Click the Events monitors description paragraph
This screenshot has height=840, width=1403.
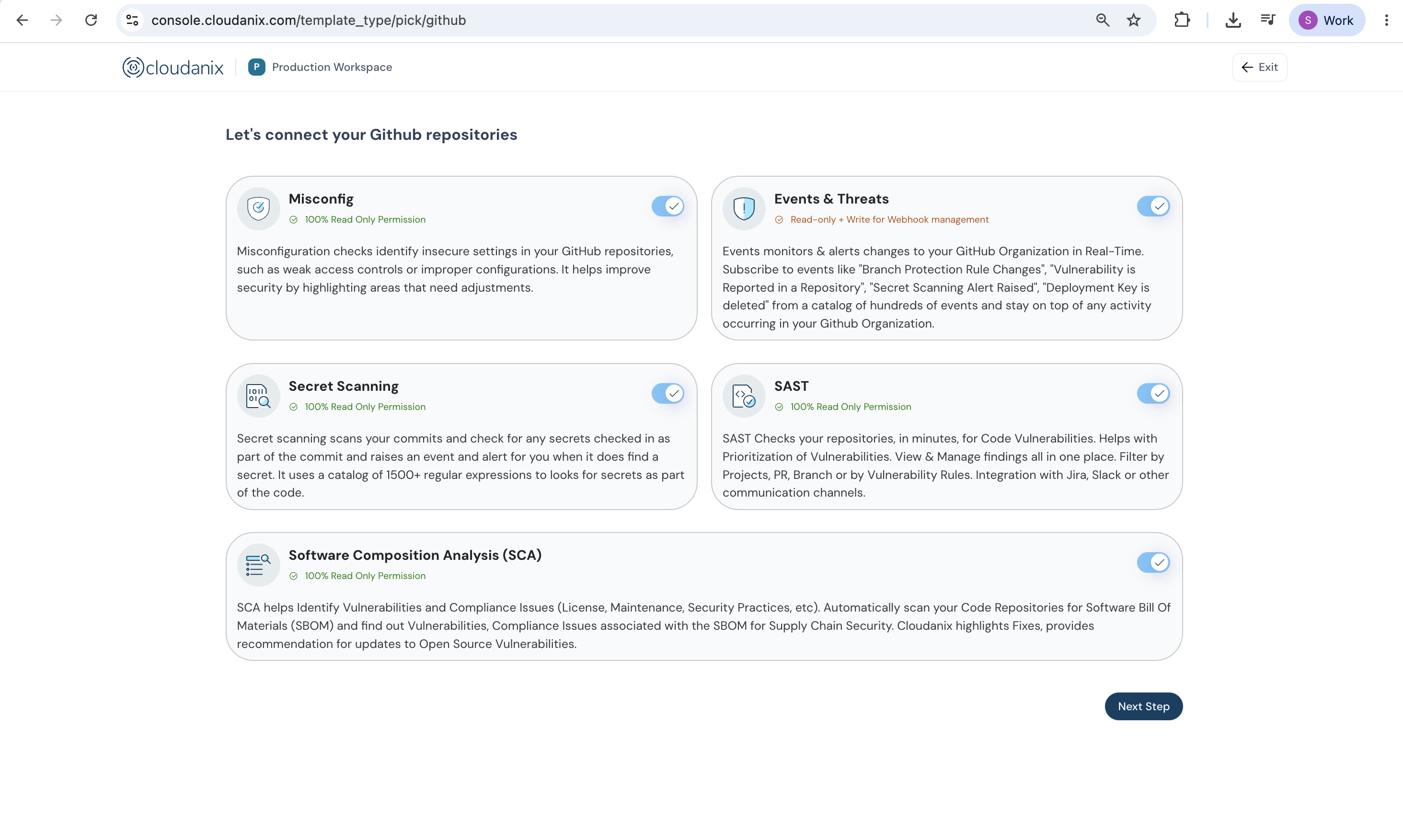(937, 287)
